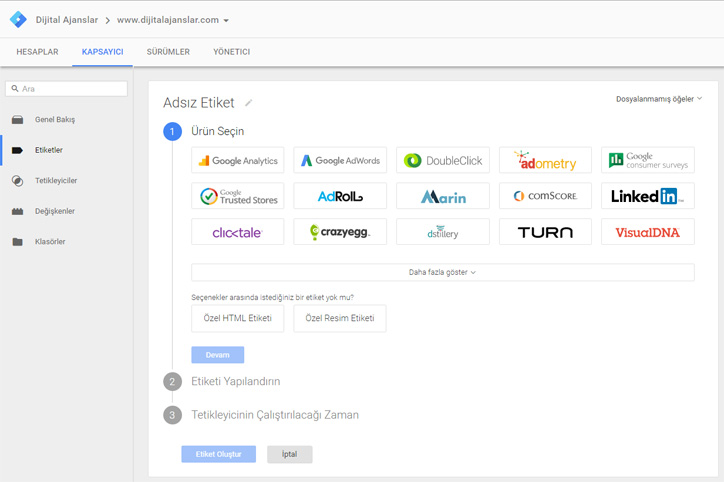Open step 3 Tetikleyicinin Çalıştırılacağı Zaman
724x482 pixels.
coord(275,415)
